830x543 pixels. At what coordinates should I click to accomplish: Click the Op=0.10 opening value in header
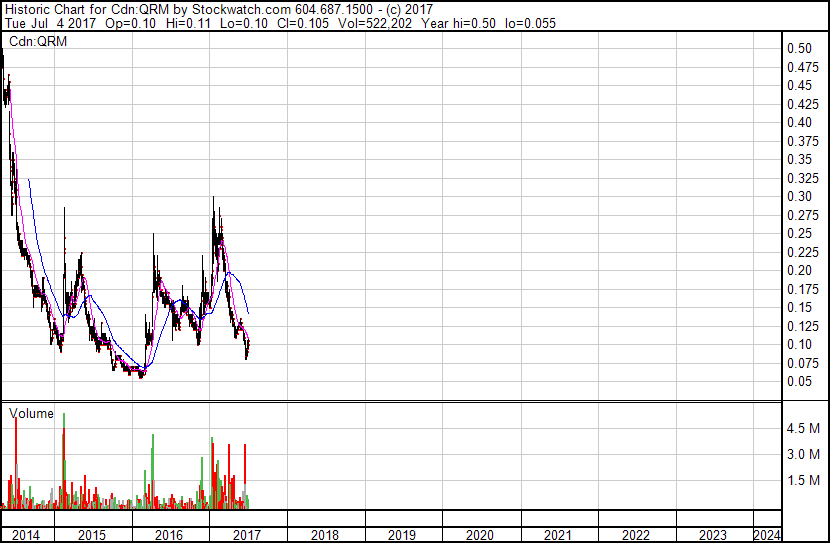(131, 23)
